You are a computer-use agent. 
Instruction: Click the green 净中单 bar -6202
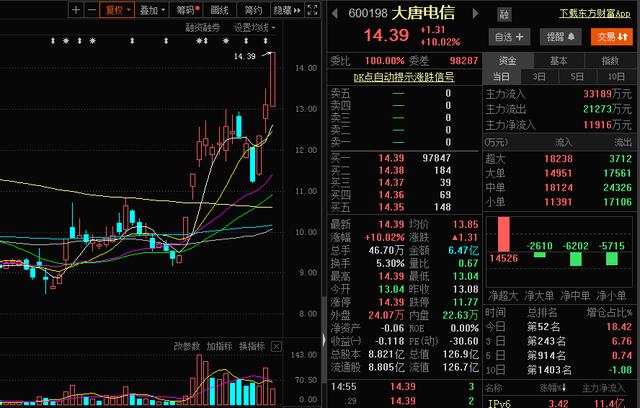576,259
